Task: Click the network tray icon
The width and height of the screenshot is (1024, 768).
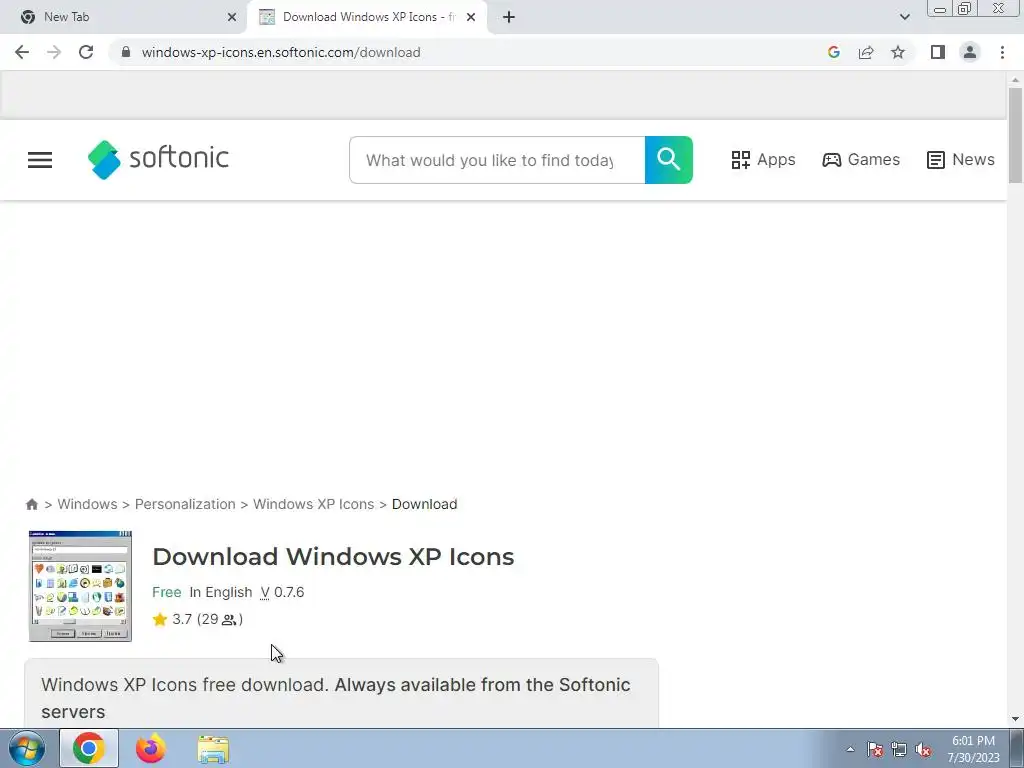Action: [899, 750]
